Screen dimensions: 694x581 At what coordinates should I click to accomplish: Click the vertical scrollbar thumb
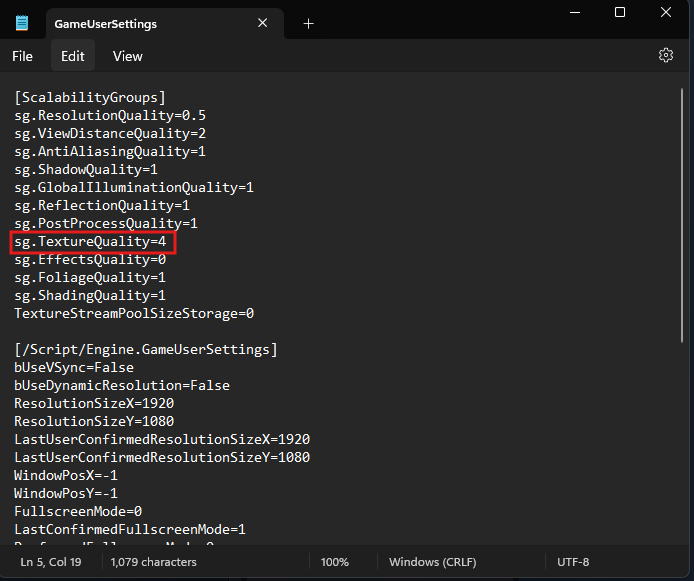pyautogui.click(x=682, y=215)
